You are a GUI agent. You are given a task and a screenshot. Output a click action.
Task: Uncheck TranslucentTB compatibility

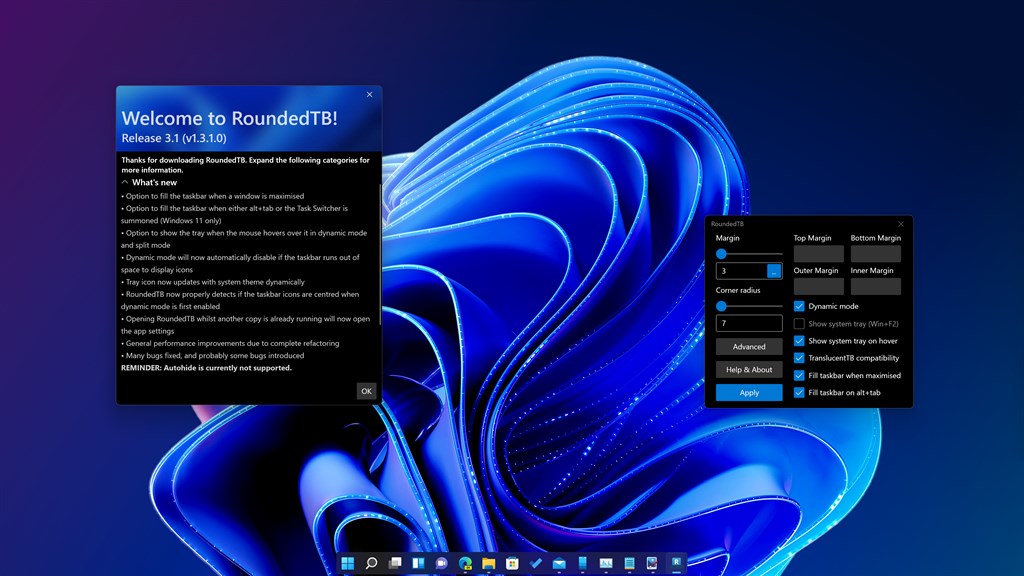[x=799, y=359]
